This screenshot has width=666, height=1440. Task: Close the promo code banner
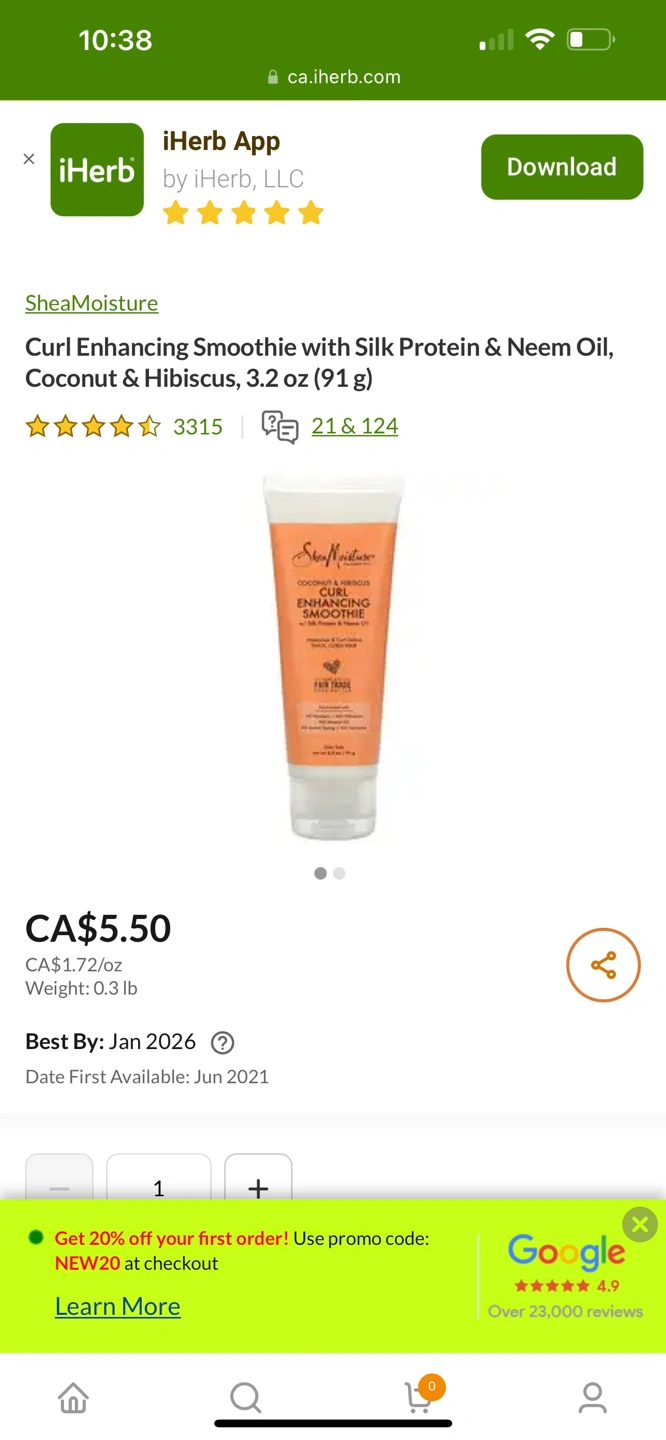pos(640,1224)
